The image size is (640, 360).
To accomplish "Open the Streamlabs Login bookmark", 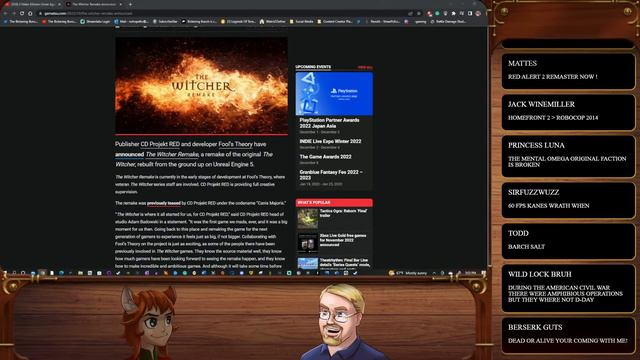I will point(95,21).
